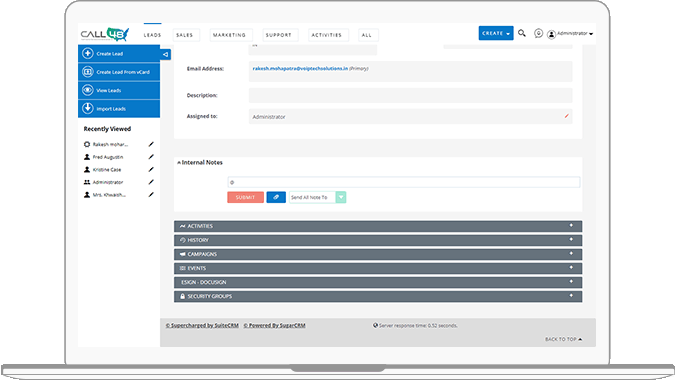Image resolution: width=675 pixels, height=380 pixels.
Task: Open Fred Augustin recently viewed record
Action: [x=108, y=157]
